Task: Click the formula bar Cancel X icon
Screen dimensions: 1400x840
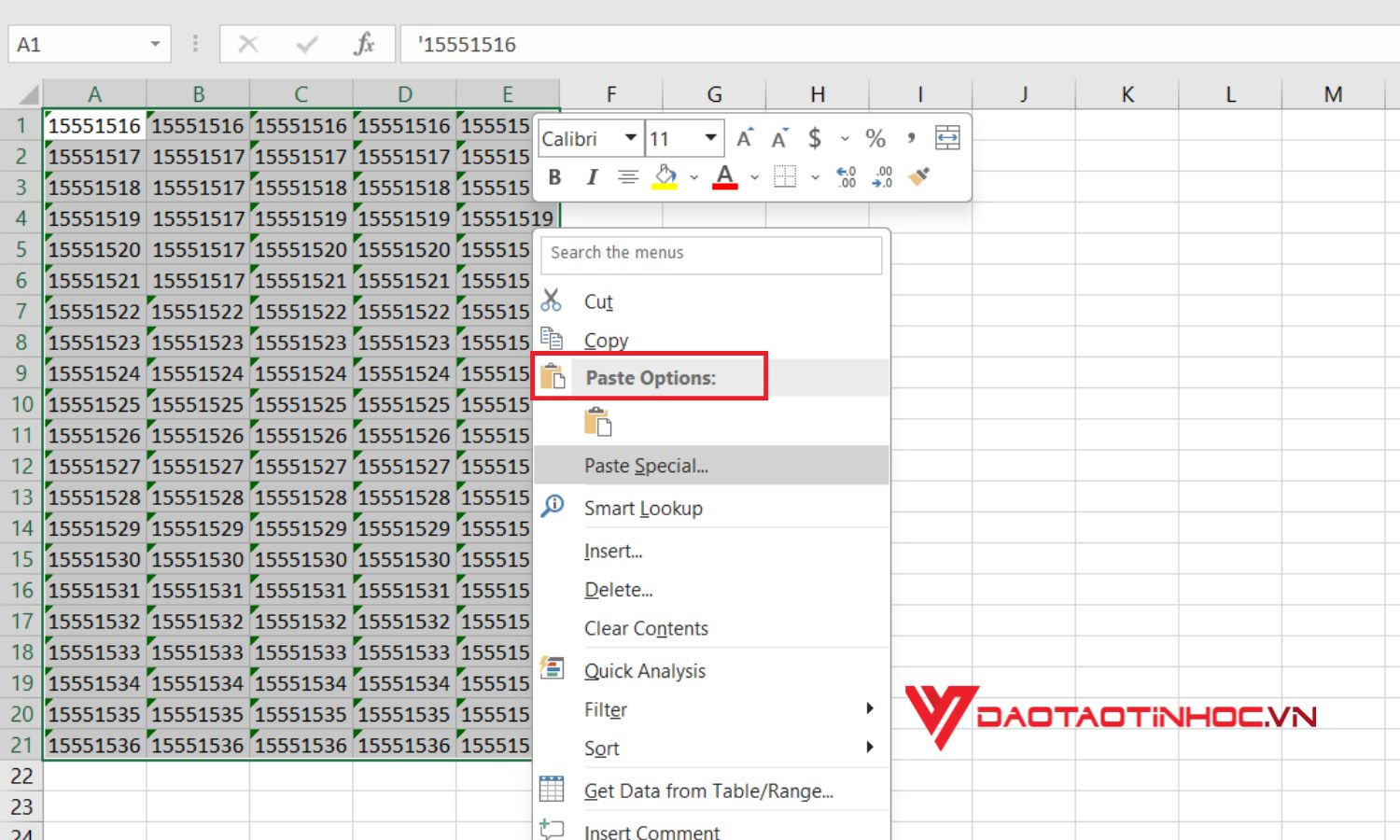Action: 248,44
